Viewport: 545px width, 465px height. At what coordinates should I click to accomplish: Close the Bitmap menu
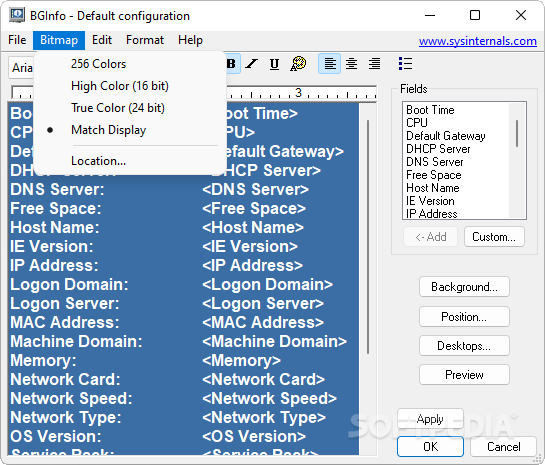pyautogui.click(x=59, y=40)
